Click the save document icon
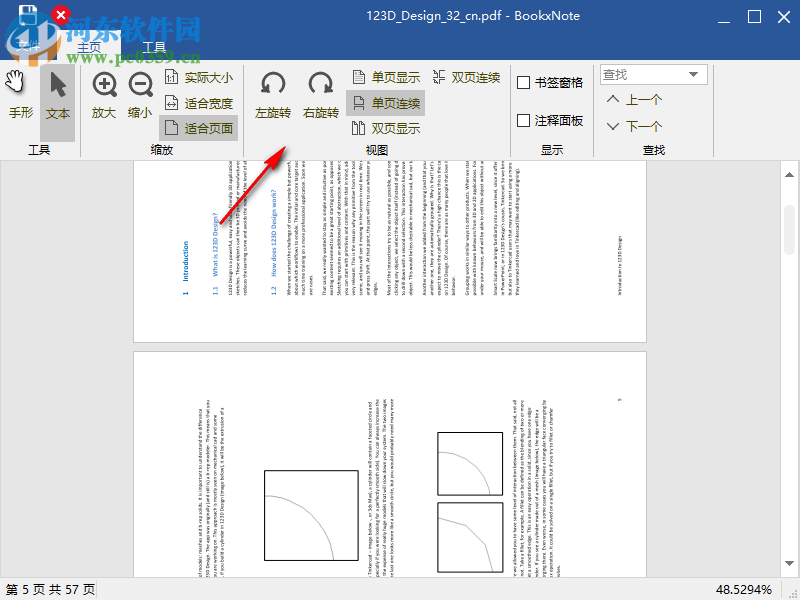800x600 pixels. pyautogui.click(x=30, y=12)
